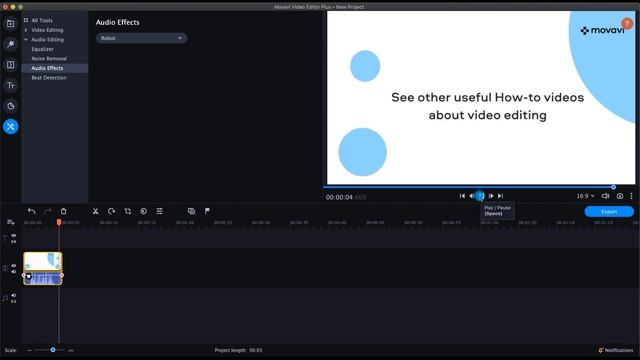Select the video clip thumbnail on timeline
Viewport: 640px width, 360px height.
[x=43, y=261]
